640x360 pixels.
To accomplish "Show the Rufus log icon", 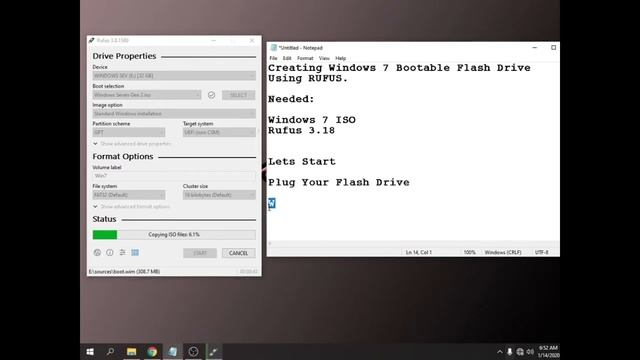I will 135,253.
